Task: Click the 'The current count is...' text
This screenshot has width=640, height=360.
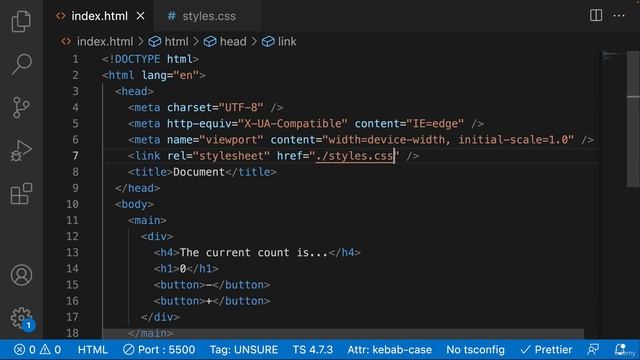Action: click(x=254, y=253)
